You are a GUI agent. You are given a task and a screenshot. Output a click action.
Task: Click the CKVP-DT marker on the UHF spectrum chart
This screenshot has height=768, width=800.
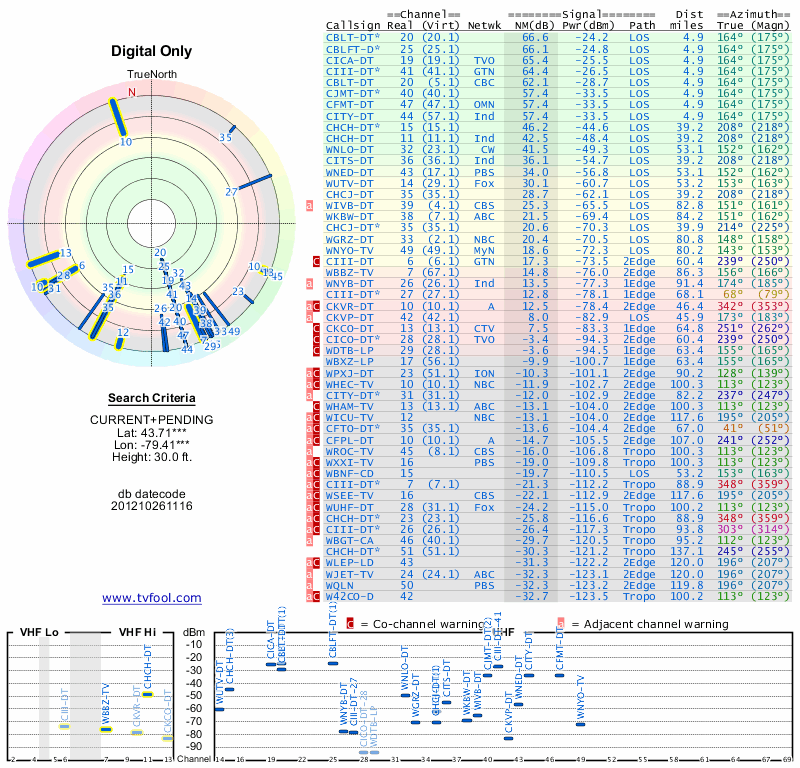[x=508, y=738]
